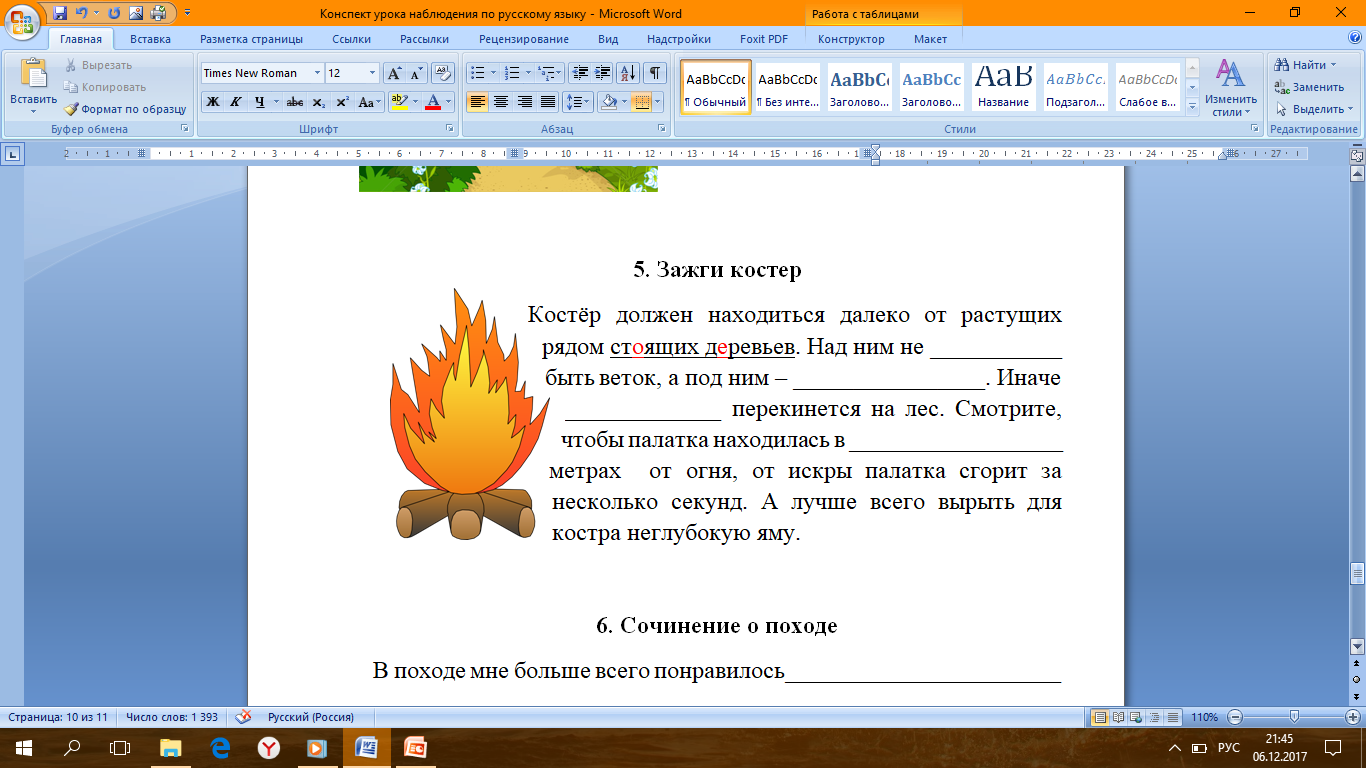The height and width of the screenshot is (768, 1366).
Task: Apply text highlight color
Action: [399, 102]
